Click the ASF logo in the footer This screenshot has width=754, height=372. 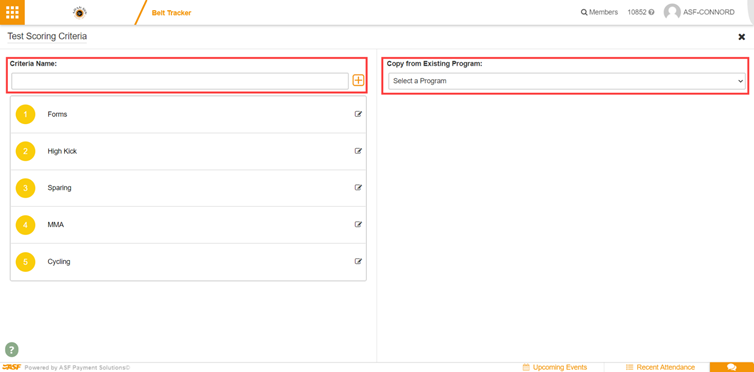click(x=11, y=367)
